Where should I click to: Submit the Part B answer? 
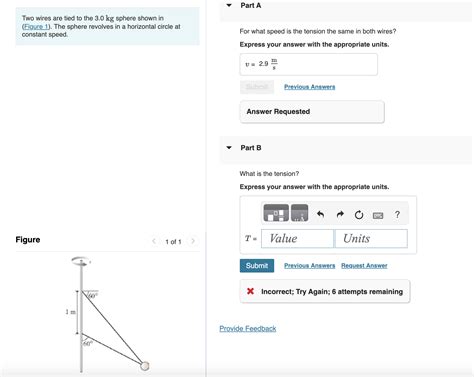coord(257,266)
